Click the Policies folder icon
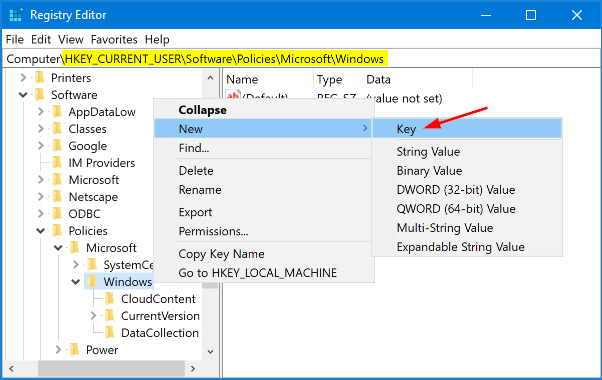 coord(57,230)
